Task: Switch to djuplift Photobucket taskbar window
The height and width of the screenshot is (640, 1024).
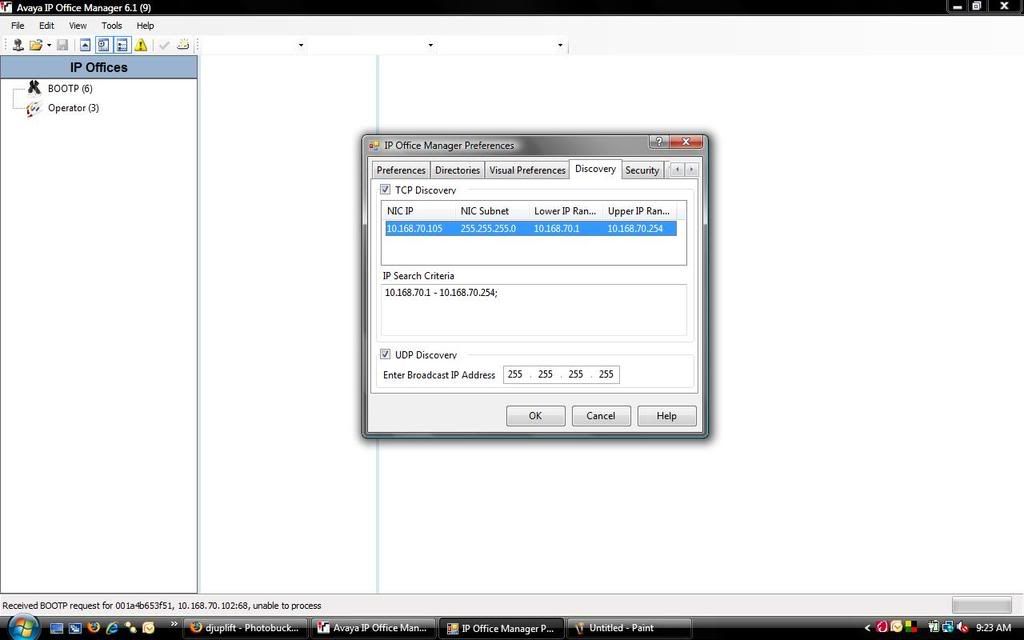Action: 245,628
